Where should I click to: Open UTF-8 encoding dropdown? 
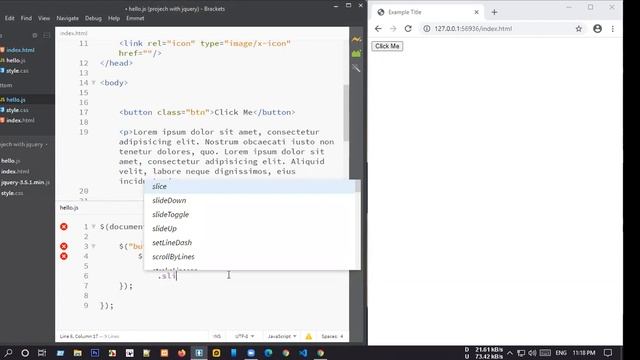click(244, 336)
